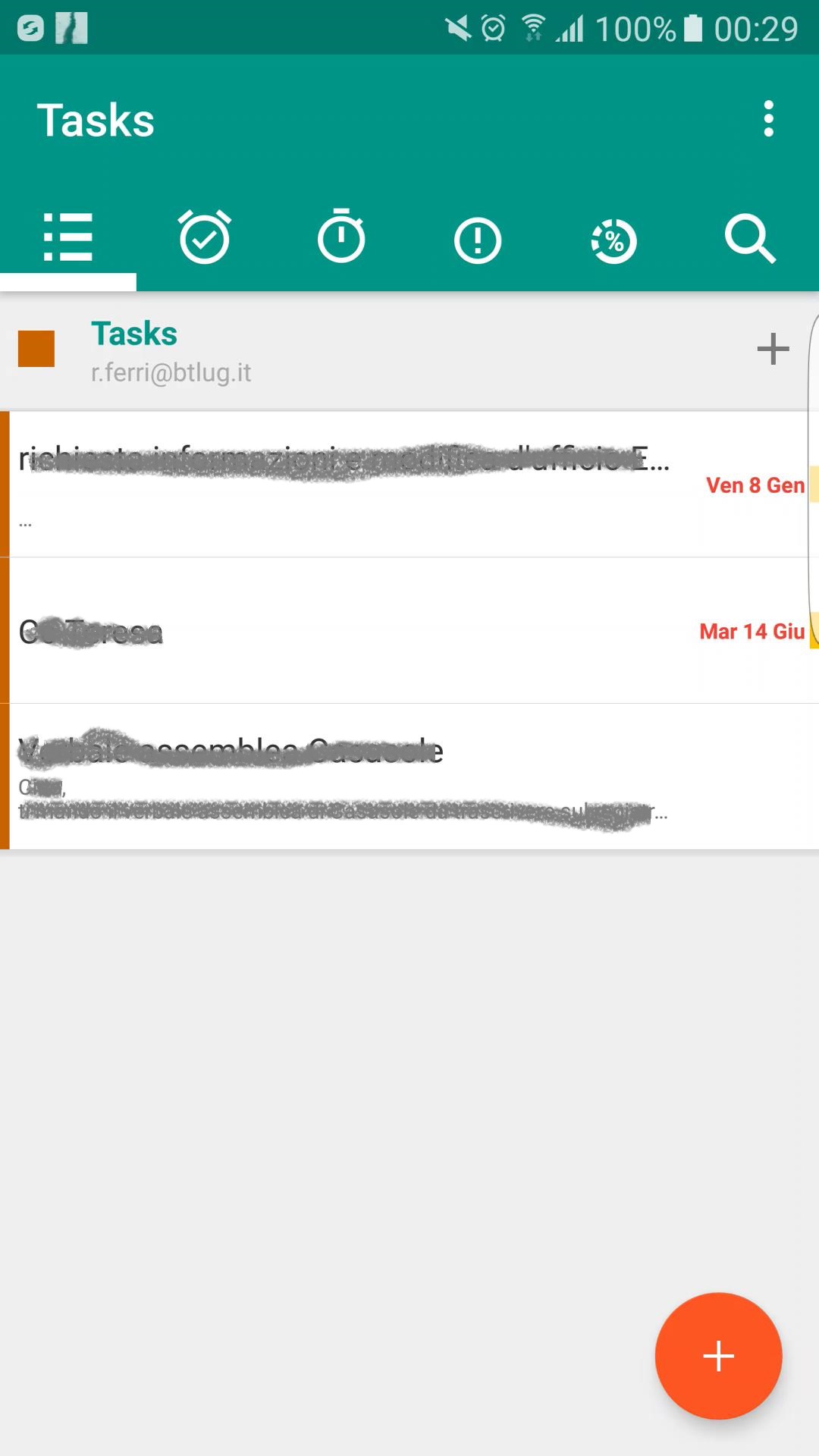Click the orange Tasks list color square
819x1456 pixels.
point(36,349)
